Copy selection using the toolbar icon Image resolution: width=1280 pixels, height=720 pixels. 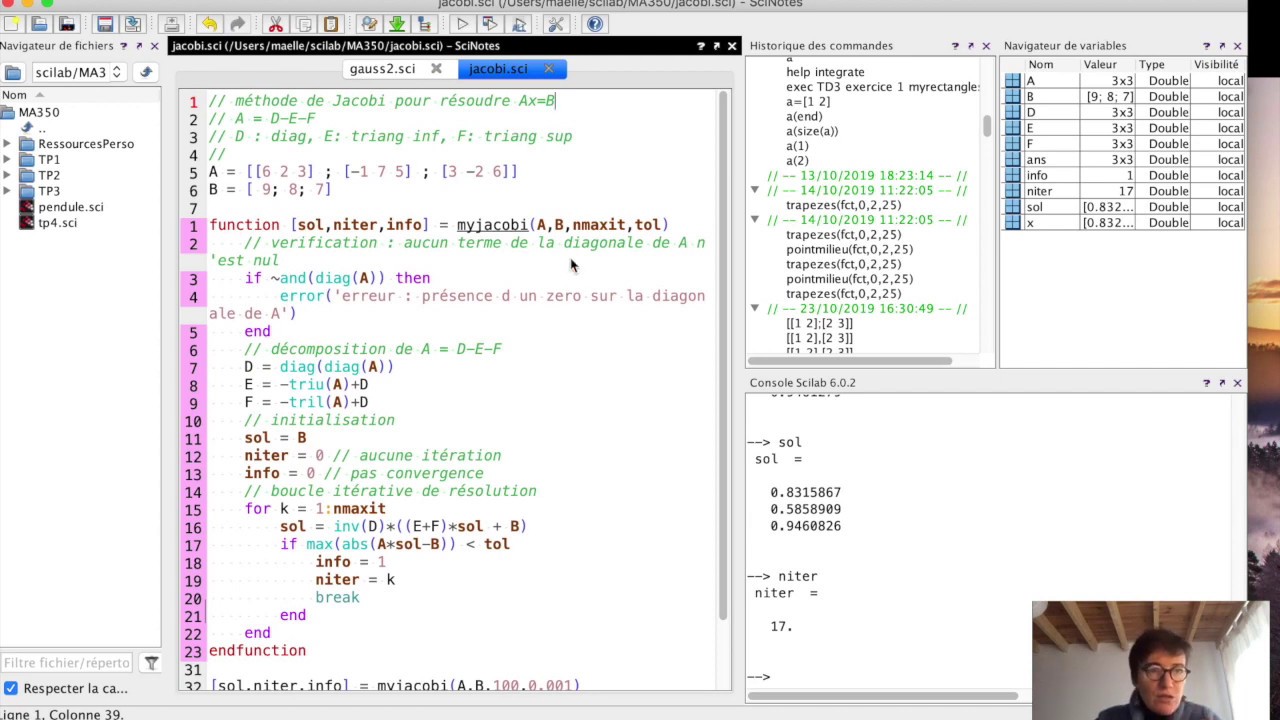pos(304,24)
